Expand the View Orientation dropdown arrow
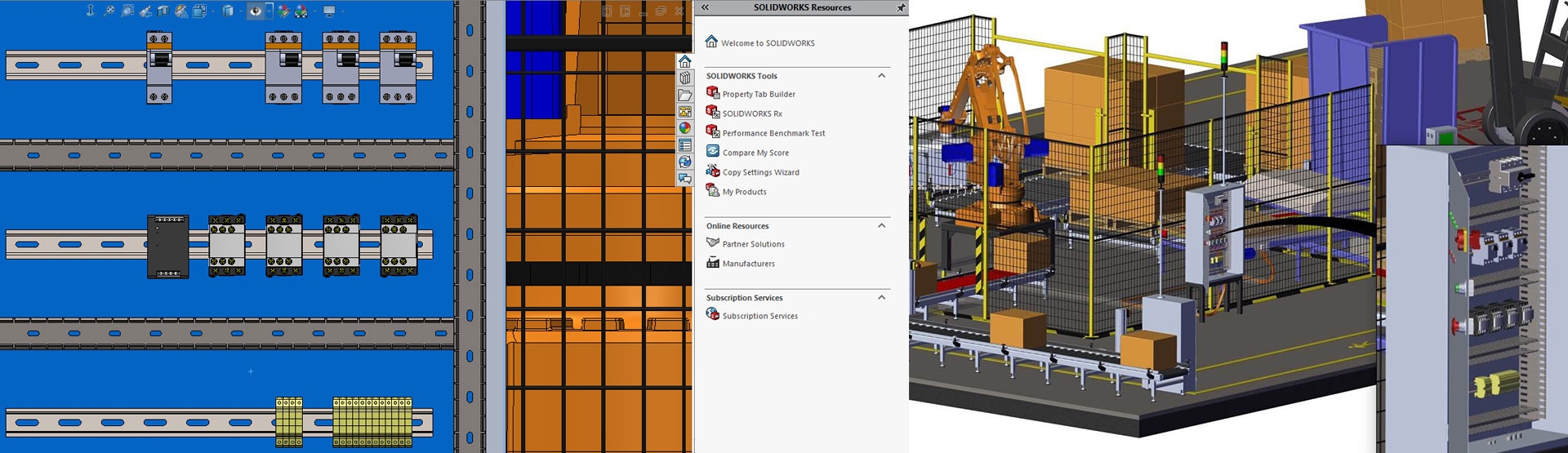This screenshot has height=453, width=1568. pos(213,11)
